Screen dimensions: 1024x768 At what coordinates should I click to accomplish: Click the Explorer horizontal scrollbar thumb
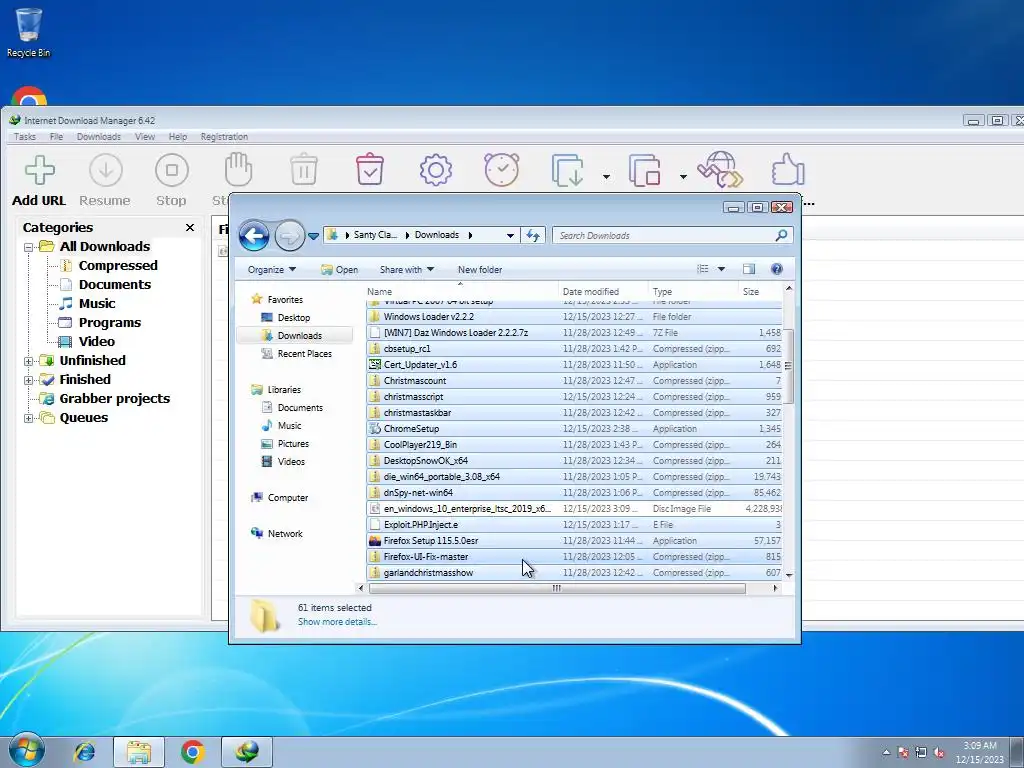[557, 588]
